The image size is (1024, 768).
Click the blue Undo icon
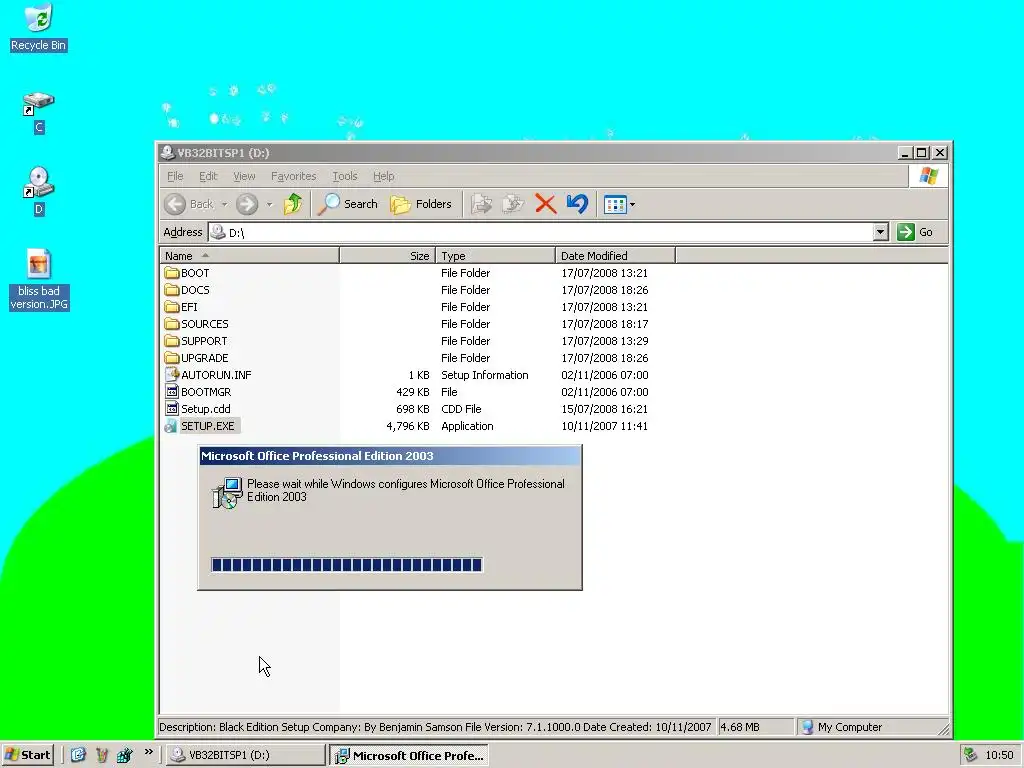tap(577, 204)
